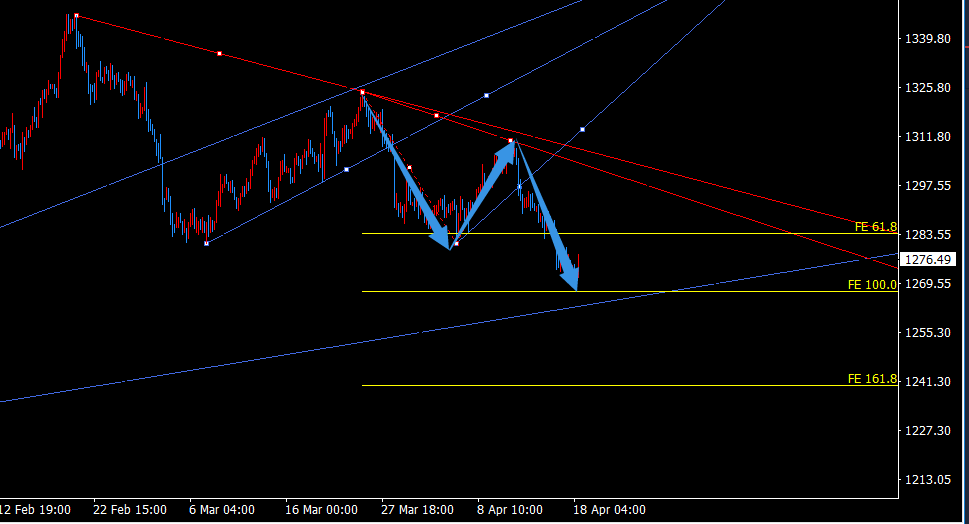Click the 1255.30 price scale label

coord(928,332)
